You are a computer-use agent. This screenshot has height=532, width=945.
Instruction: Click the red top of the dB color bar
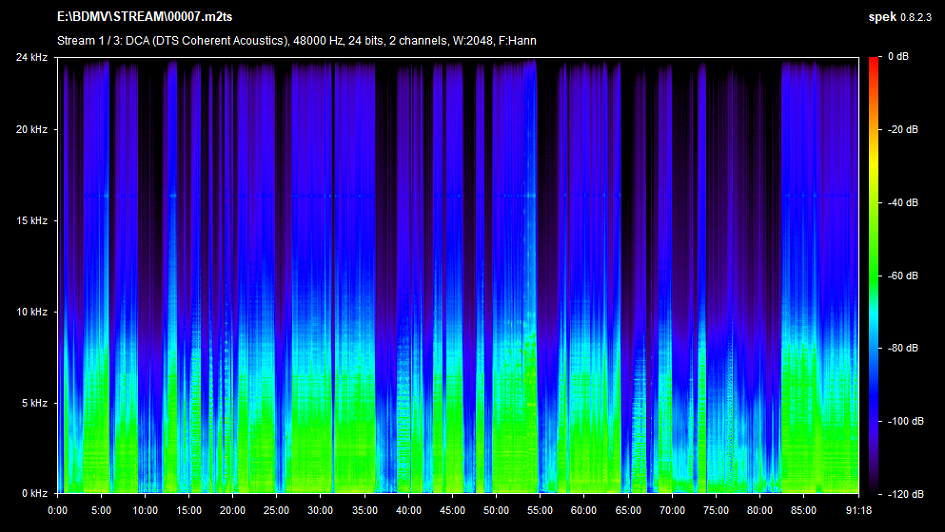click(873, 61)
